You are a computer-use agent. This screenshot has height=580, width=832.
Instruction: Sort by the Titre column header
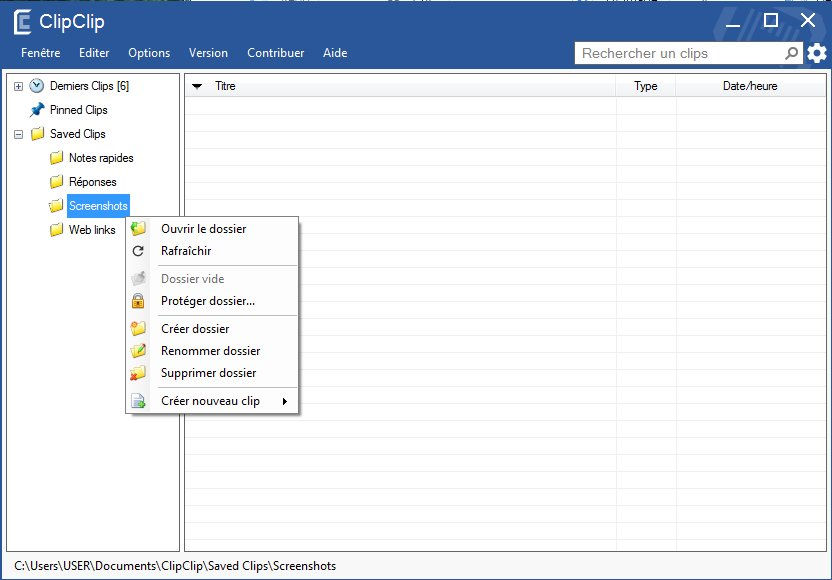point(400,86)
